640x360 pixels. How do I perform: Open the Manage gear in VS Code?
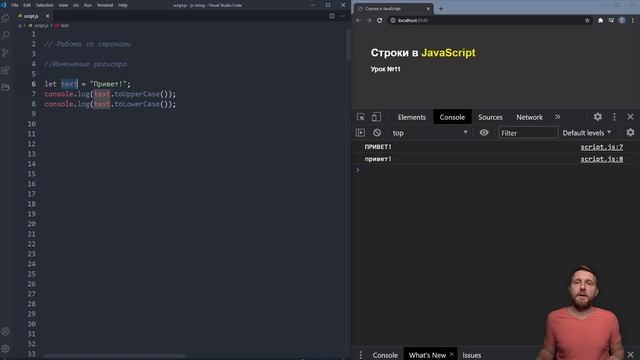pyautogui.click(x=5, y=349)
